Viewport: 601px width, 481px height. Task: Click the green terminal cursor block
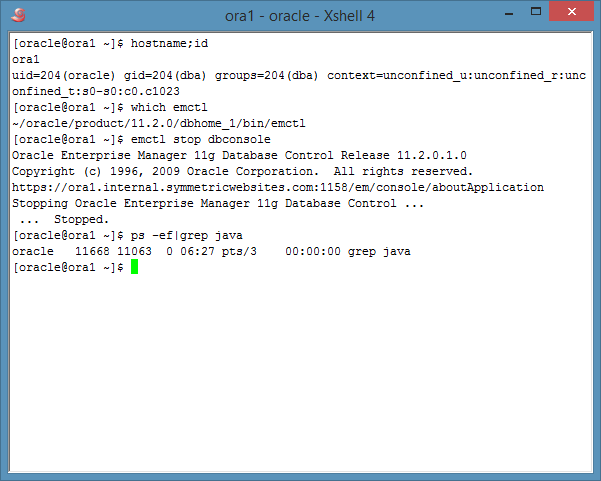coord(134,267)
